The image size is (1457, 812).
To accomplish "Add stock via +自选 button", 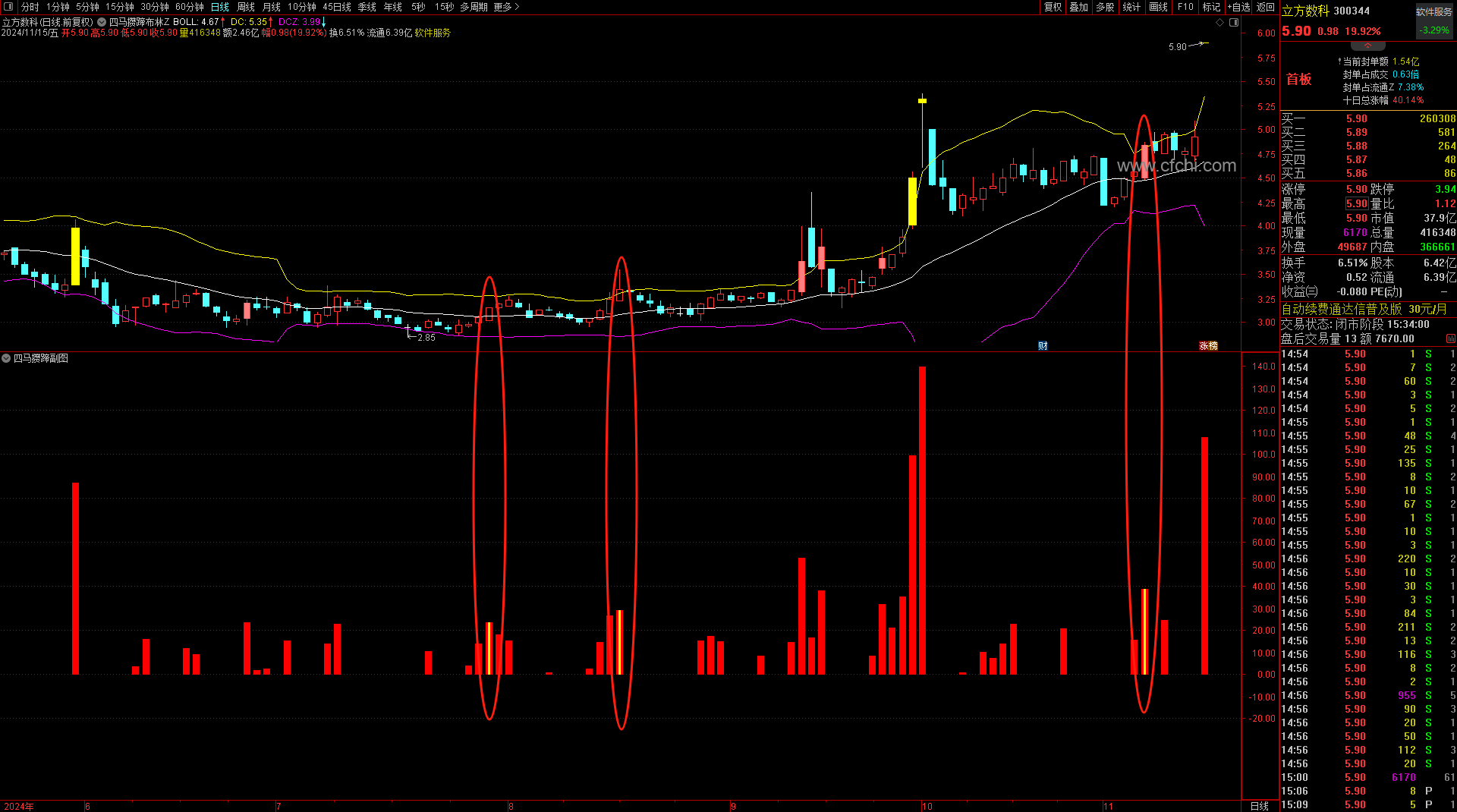I will point(1238,7).
